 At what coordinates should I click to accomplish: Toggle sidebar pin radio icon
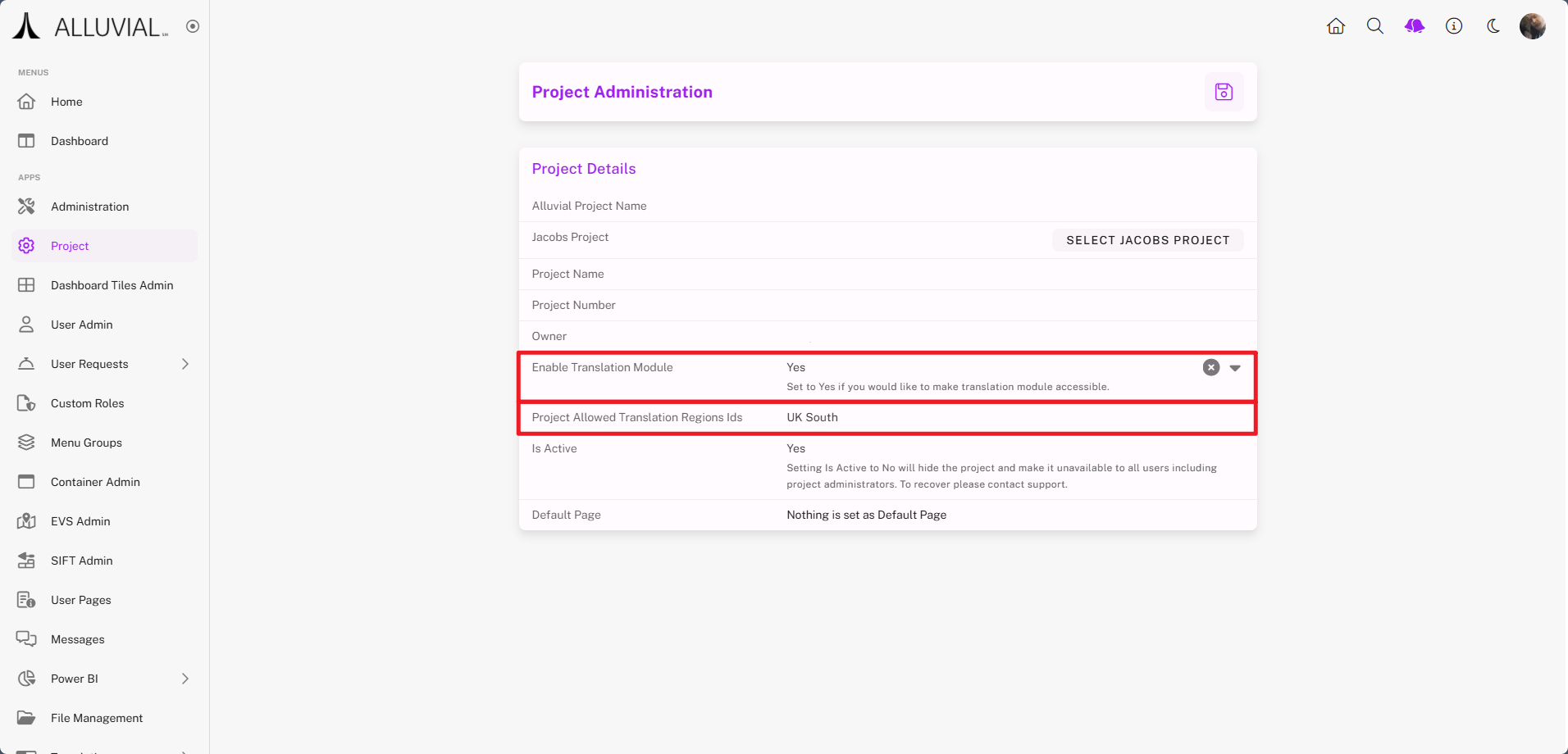point(193,26)
